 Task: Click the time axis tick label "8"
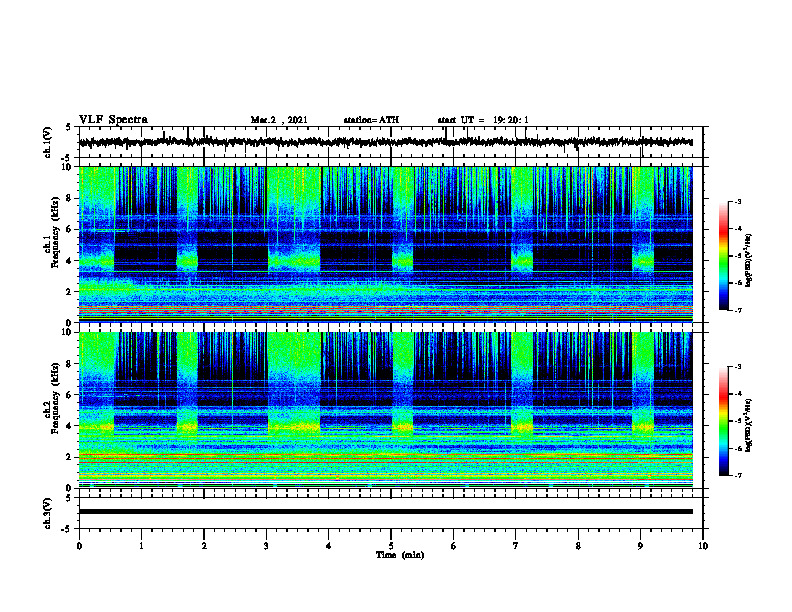pyautogui.click(x=578, y=546)
